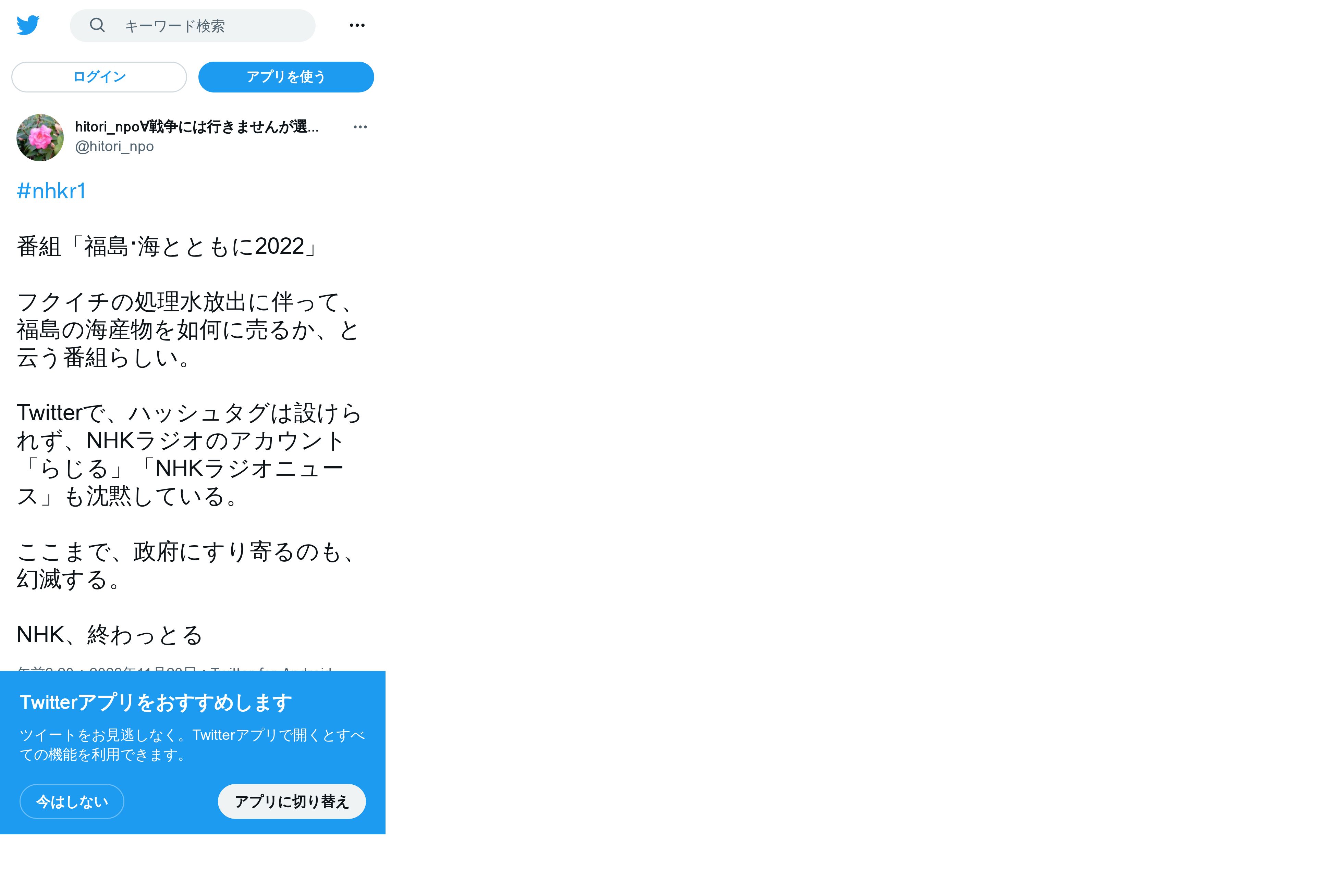Click the magnifier icon in search bar
The image size is (1320, 896).
coord(98,25)
